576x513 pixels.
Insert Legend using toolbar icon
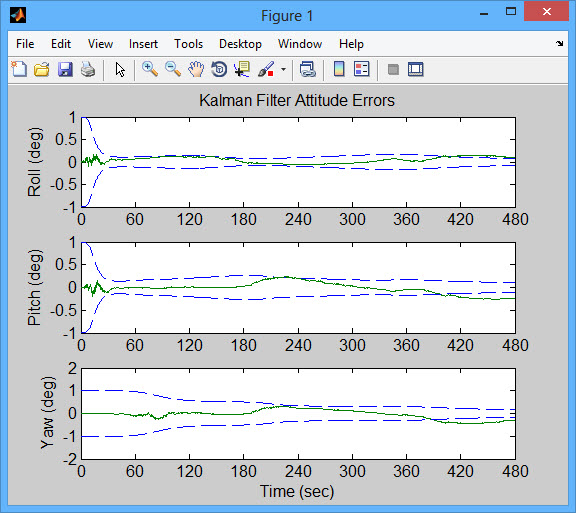361,69
